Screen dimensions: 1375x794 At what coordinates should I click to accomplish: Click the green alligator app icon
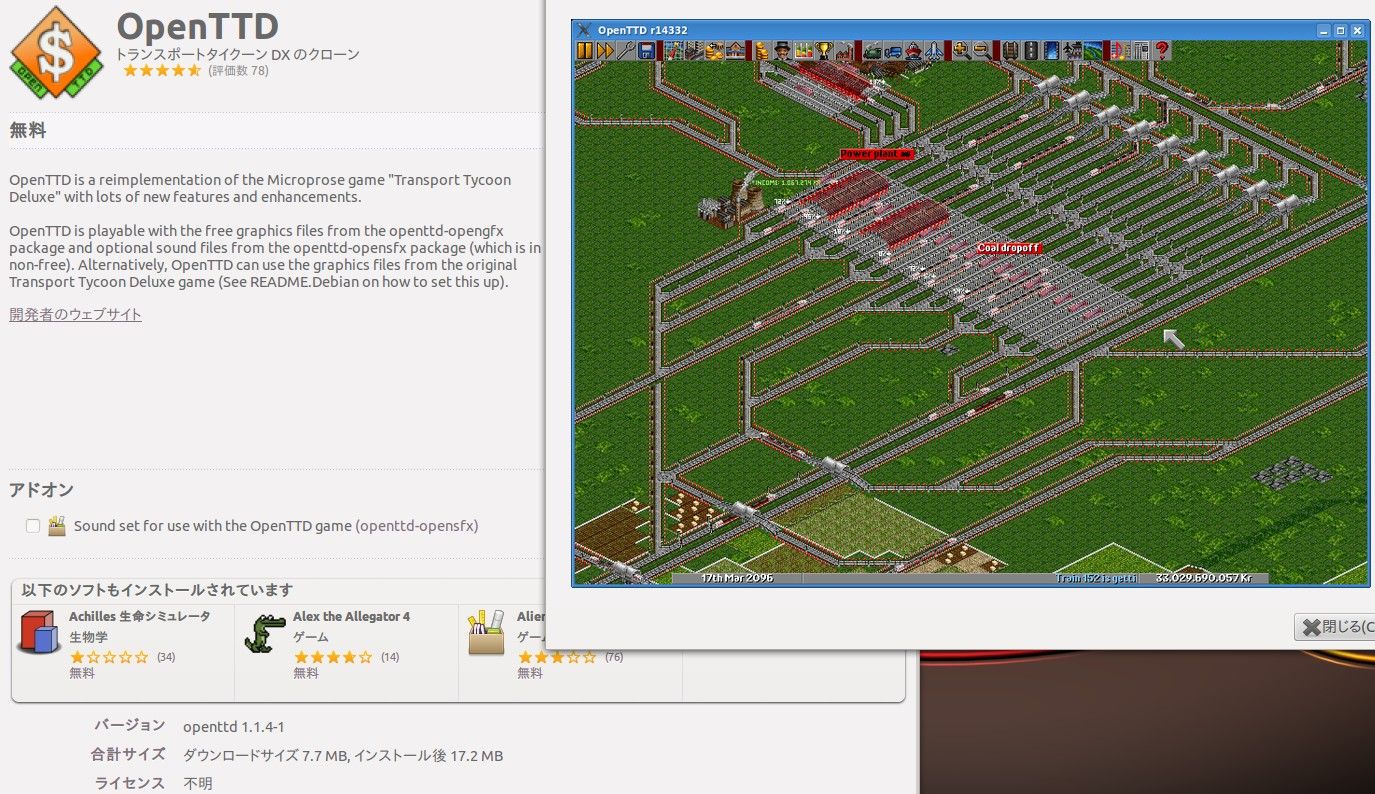tap(265, 633)
